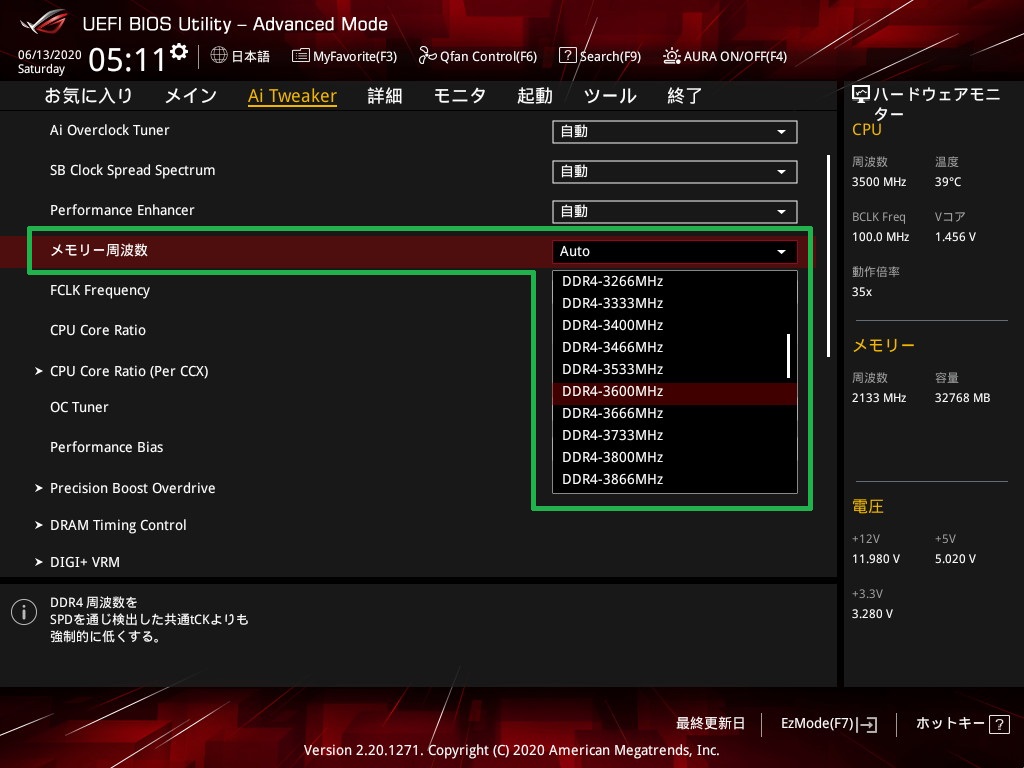Expand CPU Core Ratio (Per CCX)

coord(129,371)
